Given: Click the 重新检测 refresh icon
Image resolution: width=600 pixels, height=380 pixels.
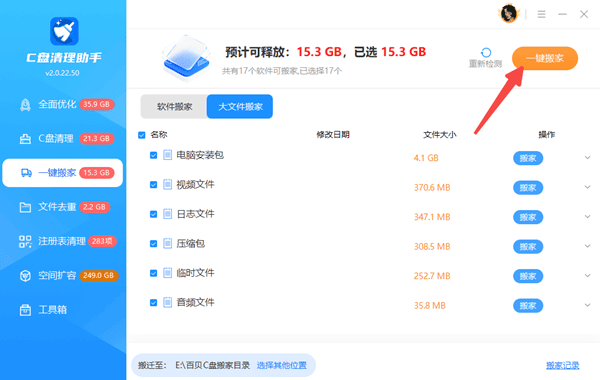Looking at the screenshot, I should (x=486, y=52).
